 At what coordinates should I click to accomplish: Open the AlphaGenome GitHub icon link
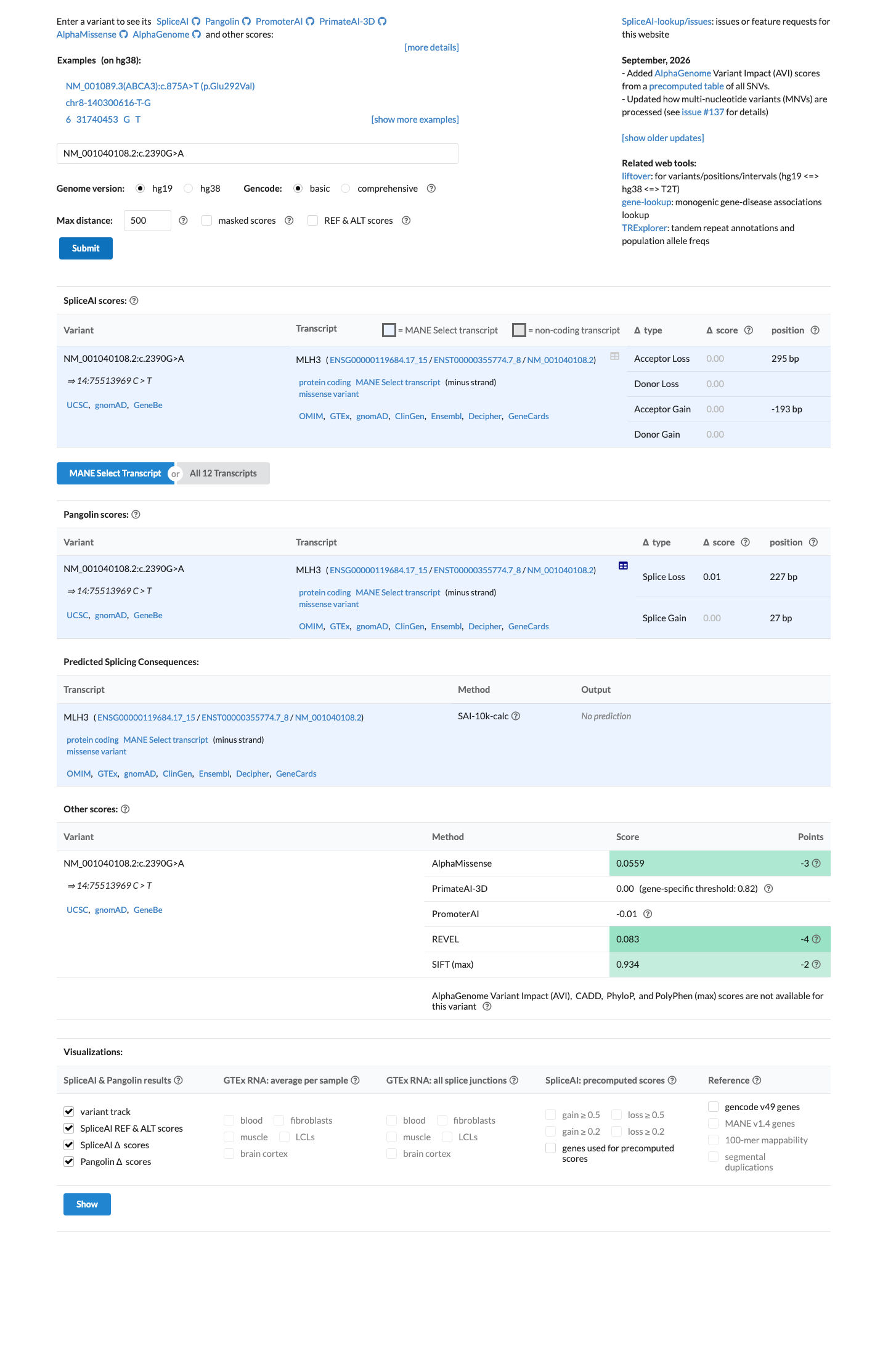pos(197,35)
